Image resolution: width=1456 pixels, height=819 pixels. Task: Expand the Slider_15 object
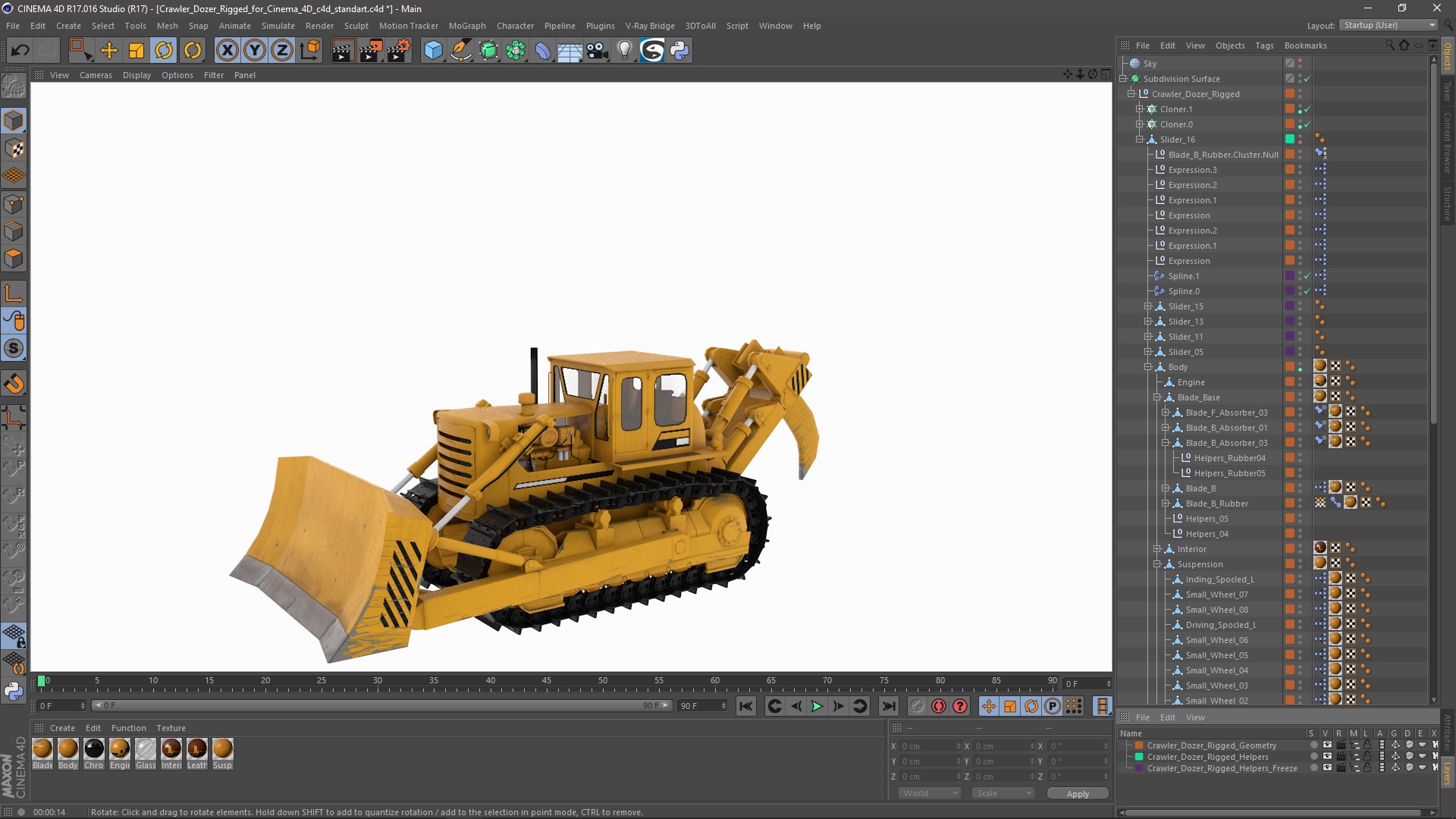[1147, 306]
